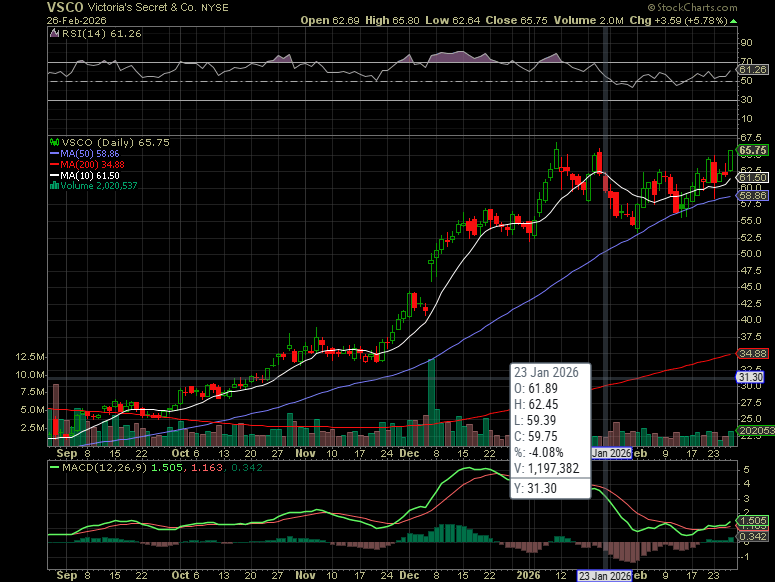Click the volume bars icon in the legend

pyautogui.click(x=54, y=186)
